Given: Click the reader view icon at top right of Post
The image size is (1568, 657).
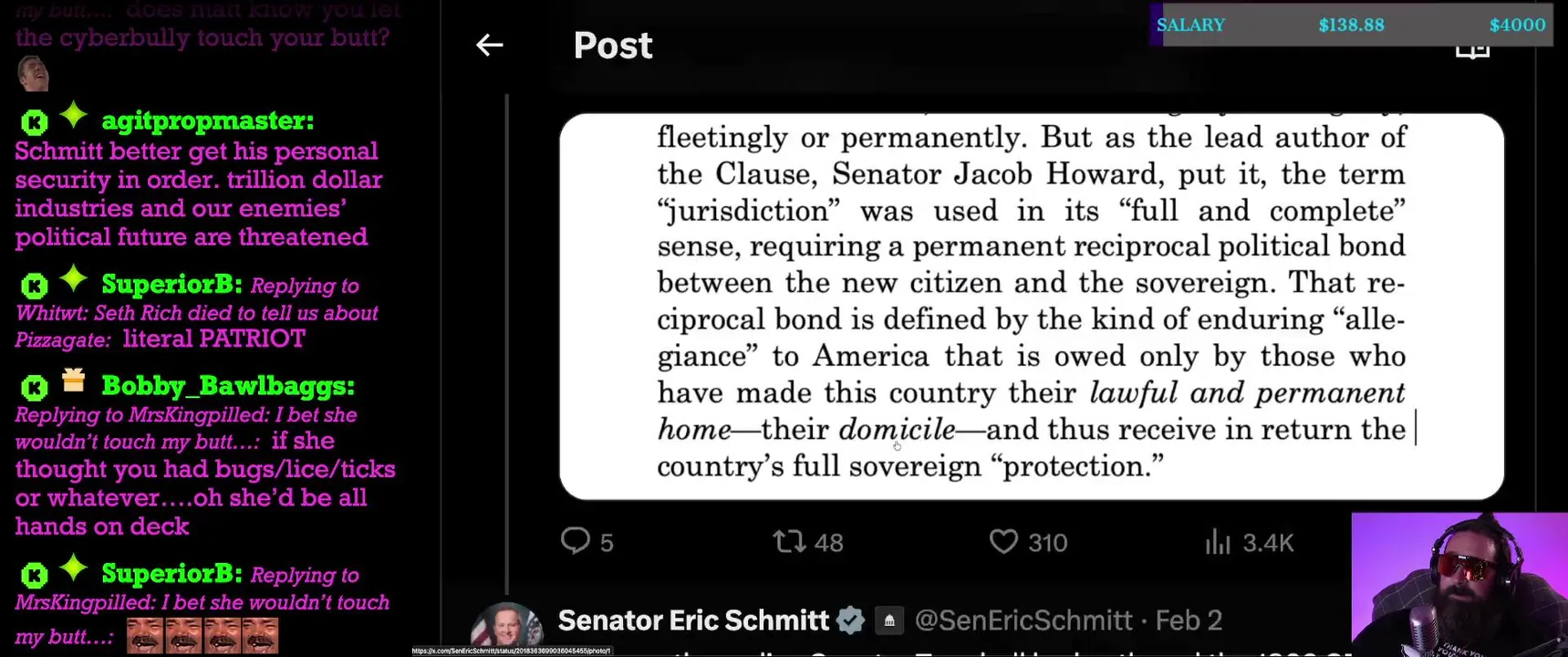Looking at the screenshot, I should 1471,51.
